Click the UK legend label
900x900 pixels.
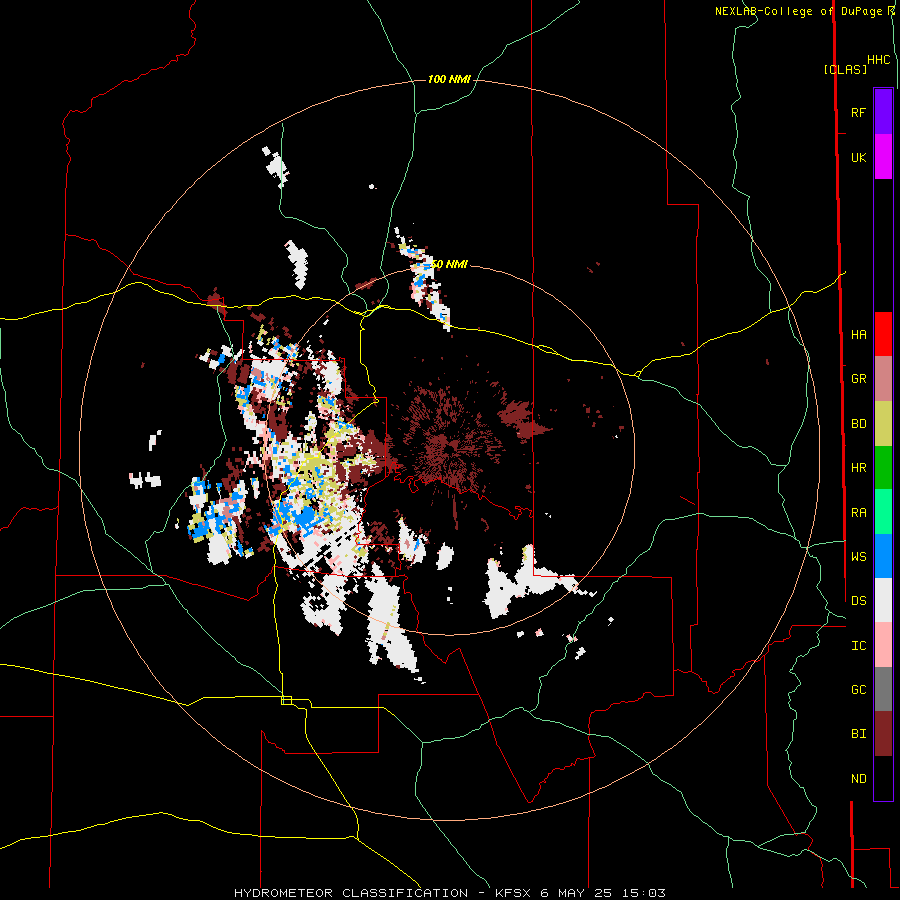click(858, 157)
